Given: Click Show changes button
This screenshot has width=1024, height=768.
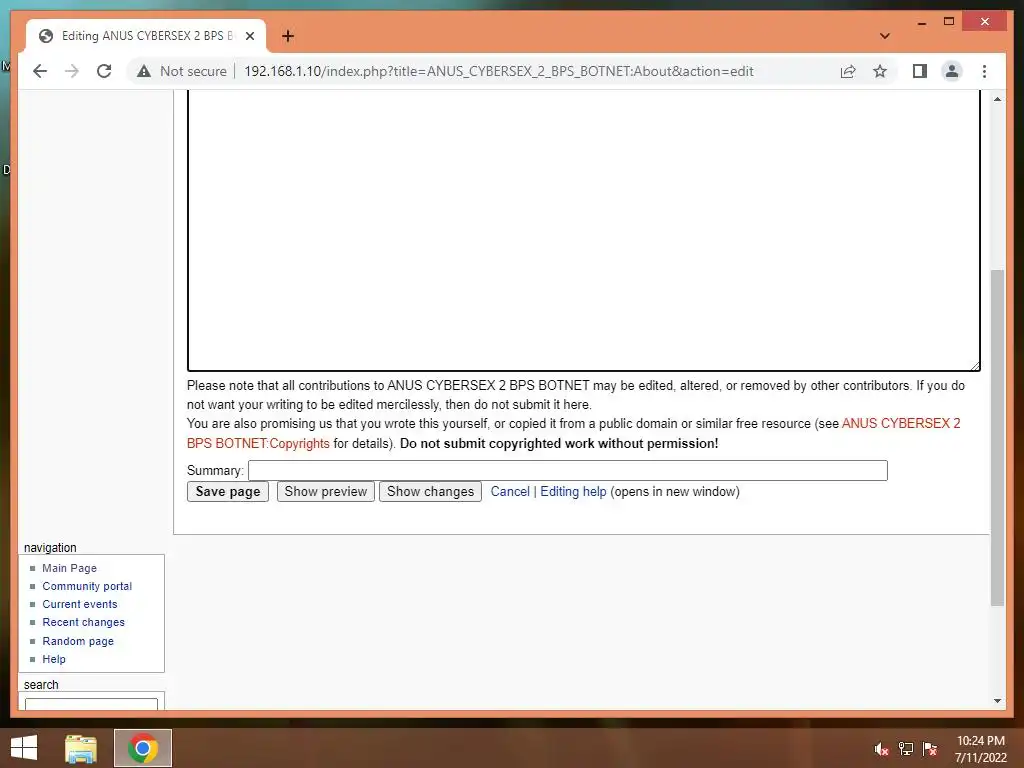Looking at the screenshot, I should [x=430, y=491].
